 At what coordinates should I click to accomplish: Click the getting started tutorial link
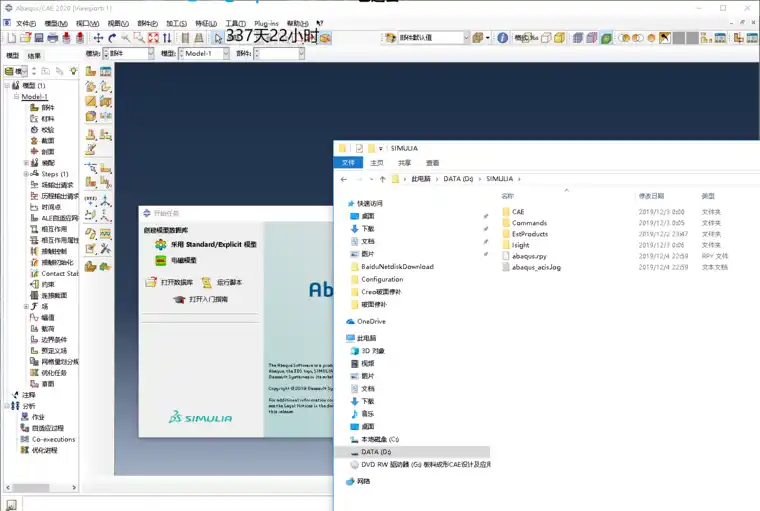(200, 299)
